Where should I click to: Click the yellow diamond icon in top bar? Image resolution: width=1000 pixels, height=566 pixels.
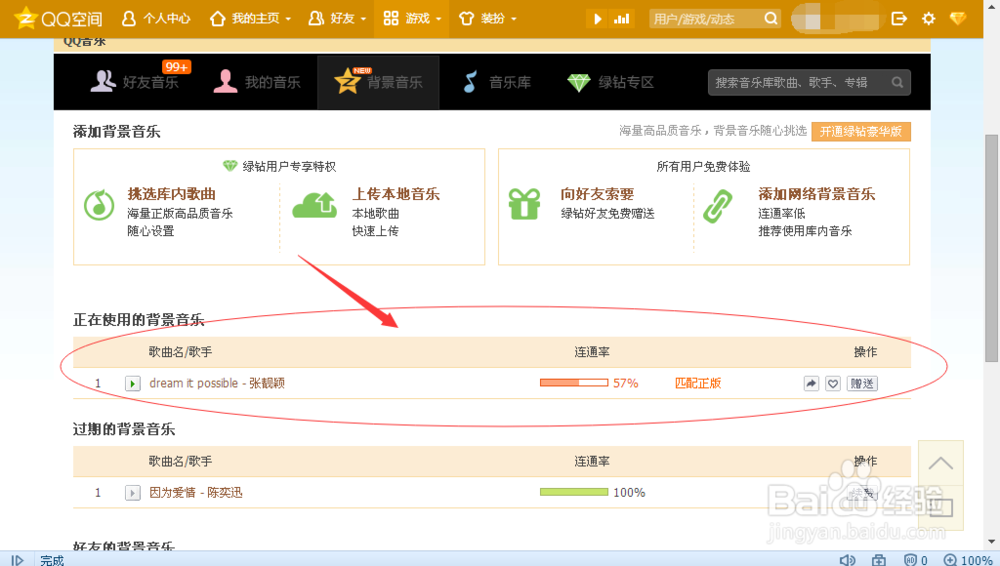(x=958, y=19)
